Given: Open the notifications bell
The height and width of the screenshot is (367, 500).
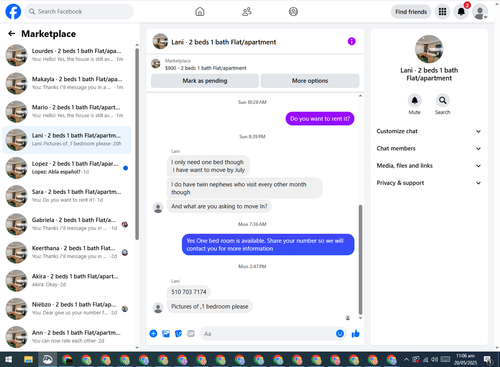Looking at the screenshot, I should point(461,12).
